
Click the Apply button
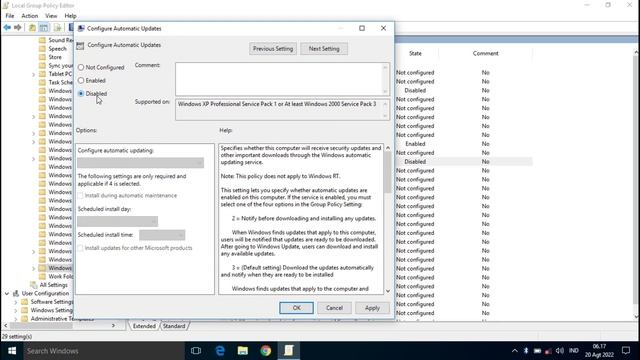[x=372, y=308]
